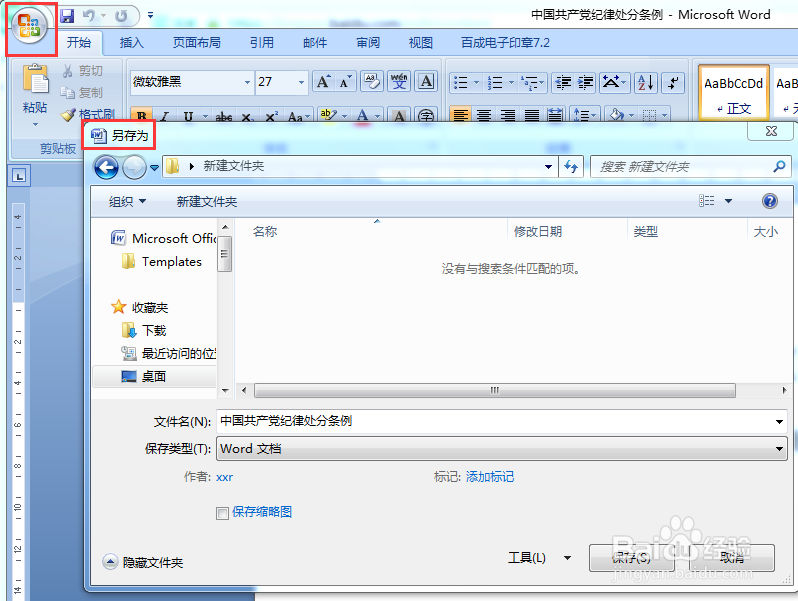Open recent locations dropdown beside navigation arrows
Screen dimensions: 798x601
tap(154, 167)
